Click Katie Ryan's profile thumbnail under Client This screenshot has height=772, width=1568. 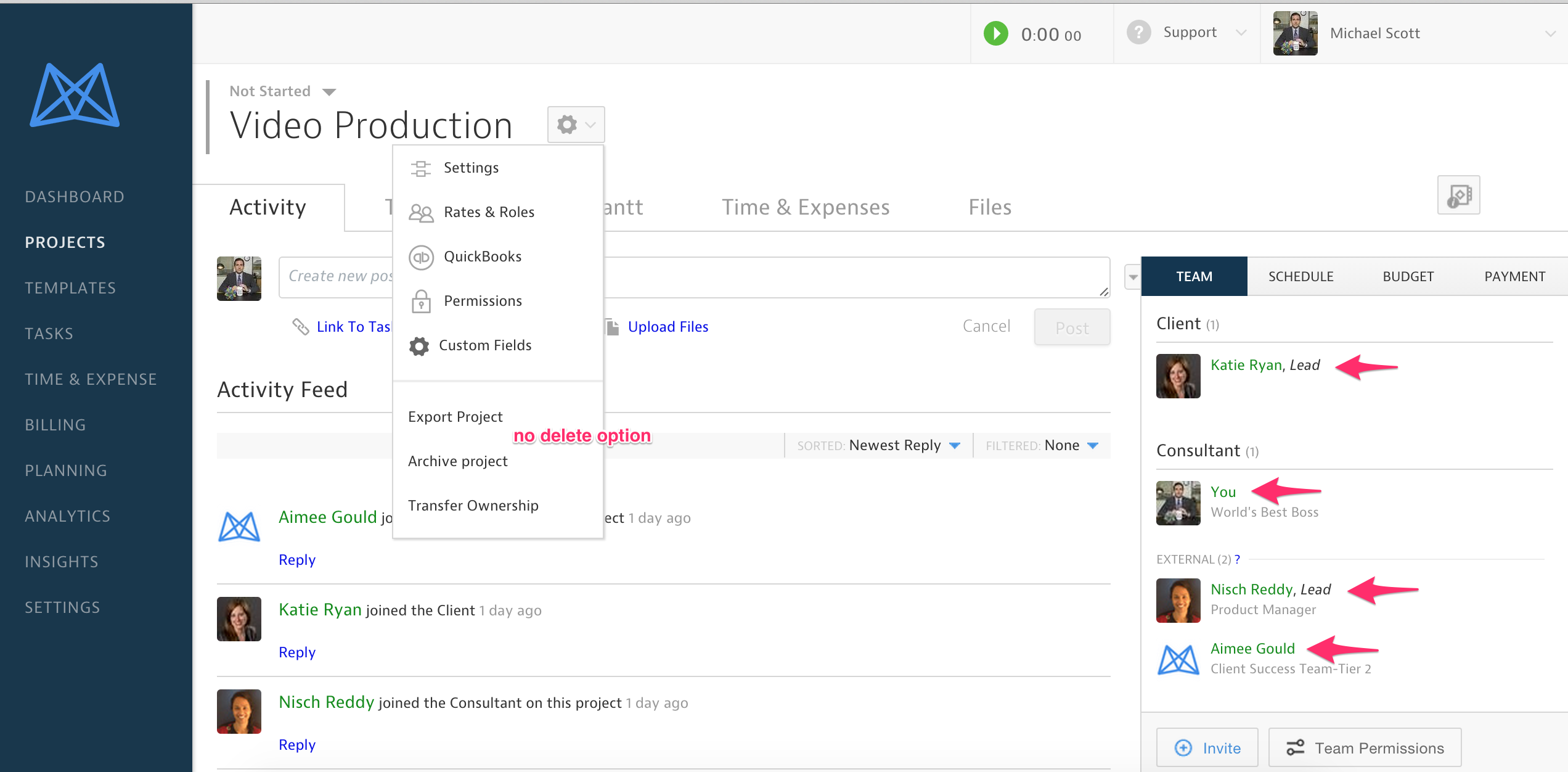coord(1178,376)
